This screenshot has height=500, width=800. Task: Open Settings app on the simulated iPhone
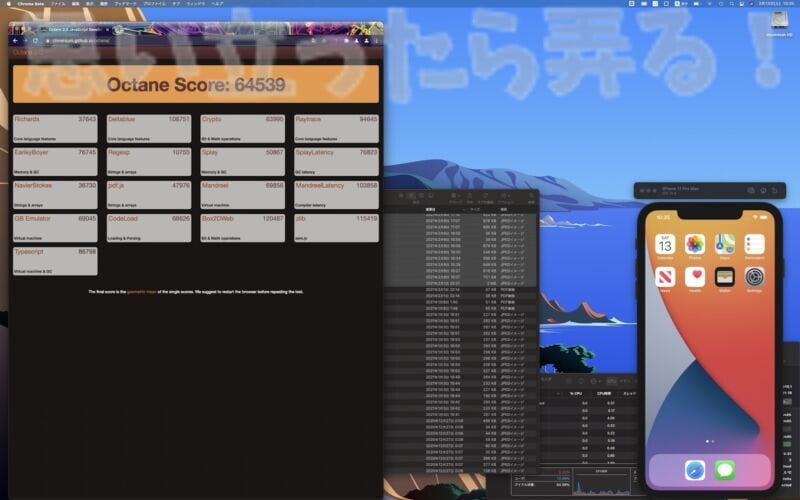[754, 277]
